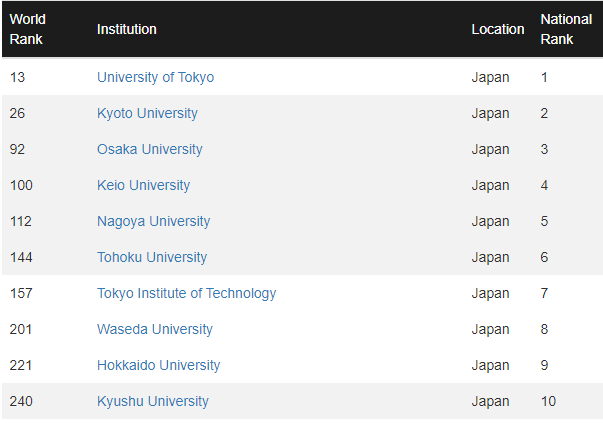The image size is (603, 423).
Task: Click world rank 240 cell
Action: 21,401
